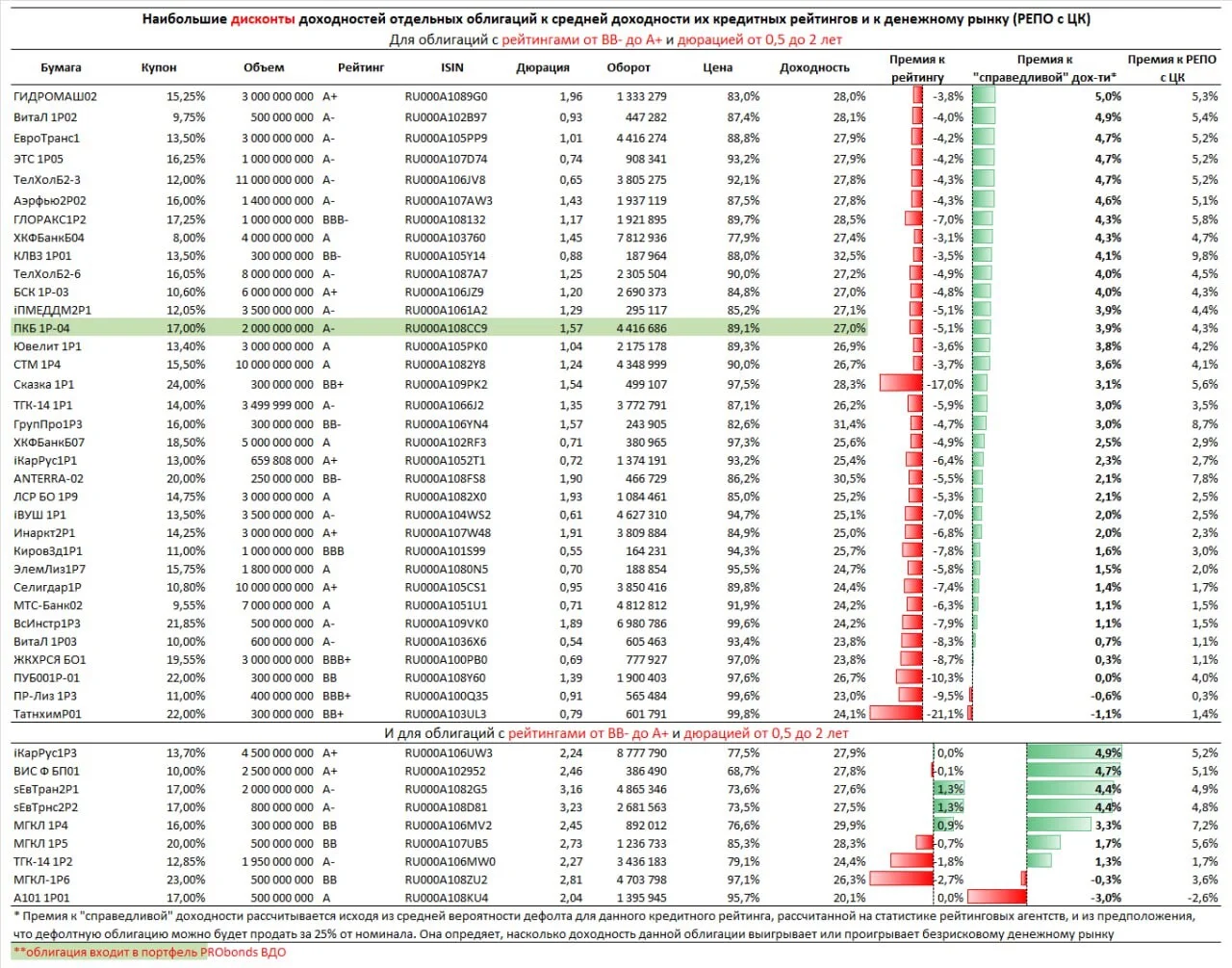
Task: Click the "Премия к РЕПО с ЦК" header
Action: pyautogui.click(x=1172, y=68)
